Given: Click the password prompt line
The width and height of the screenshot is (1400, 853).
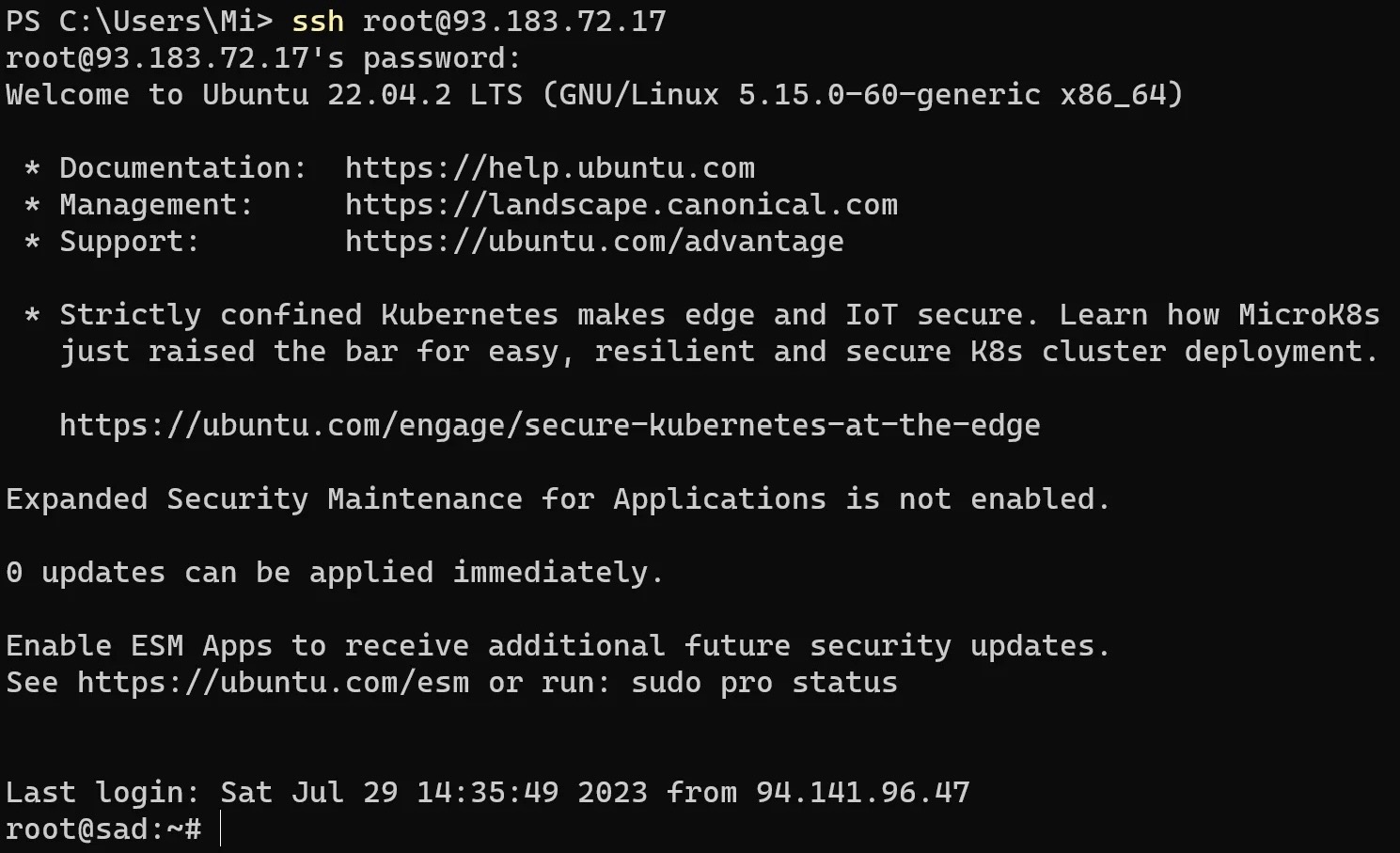Looking at the screenshot, I should [x=262, y=58].
